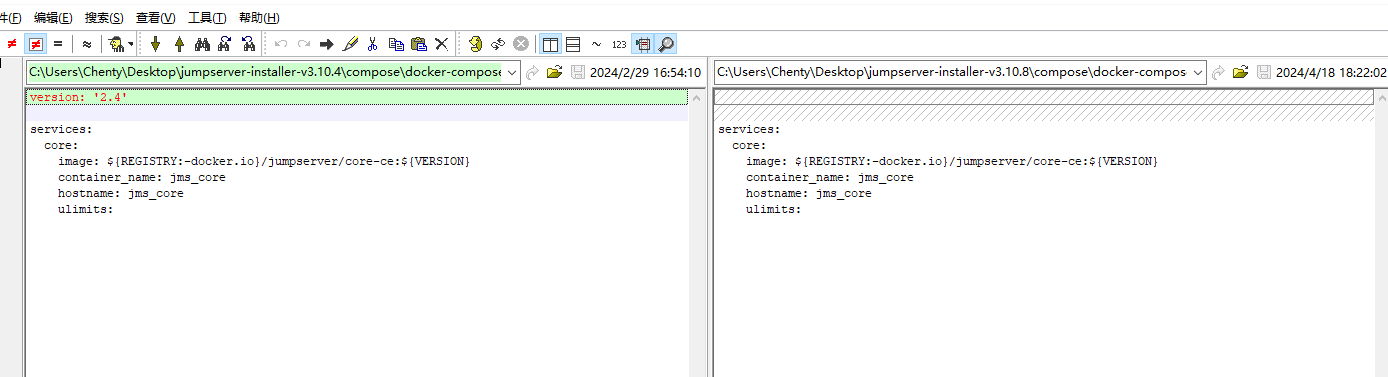Click left timestamp 2024/2/29 16:54:10
The height and width of the screenshot is (377, 1388).
point(645,72)
